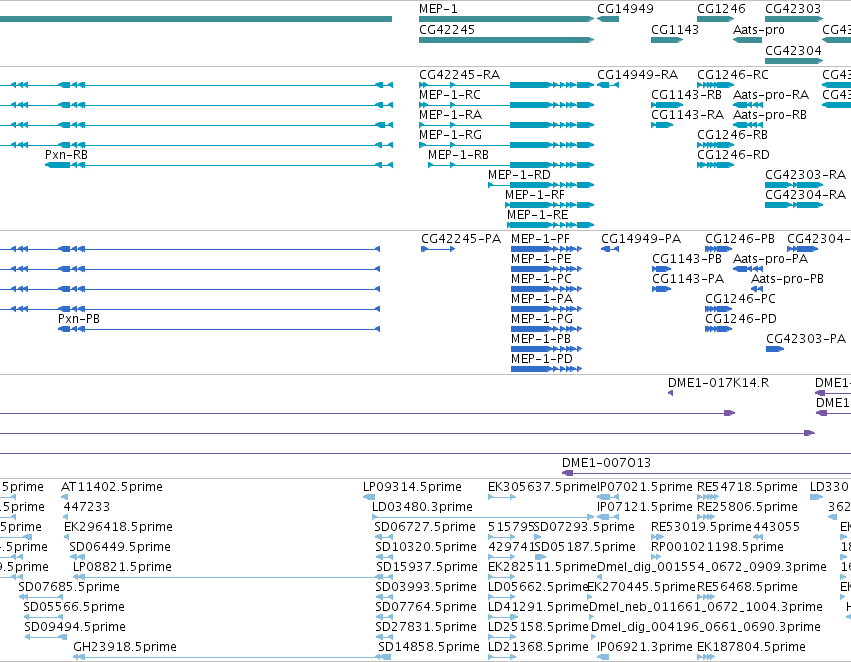The image size is (851, 662).
Task: Select transcript MEP-1-RF
Action: (549, 205)
